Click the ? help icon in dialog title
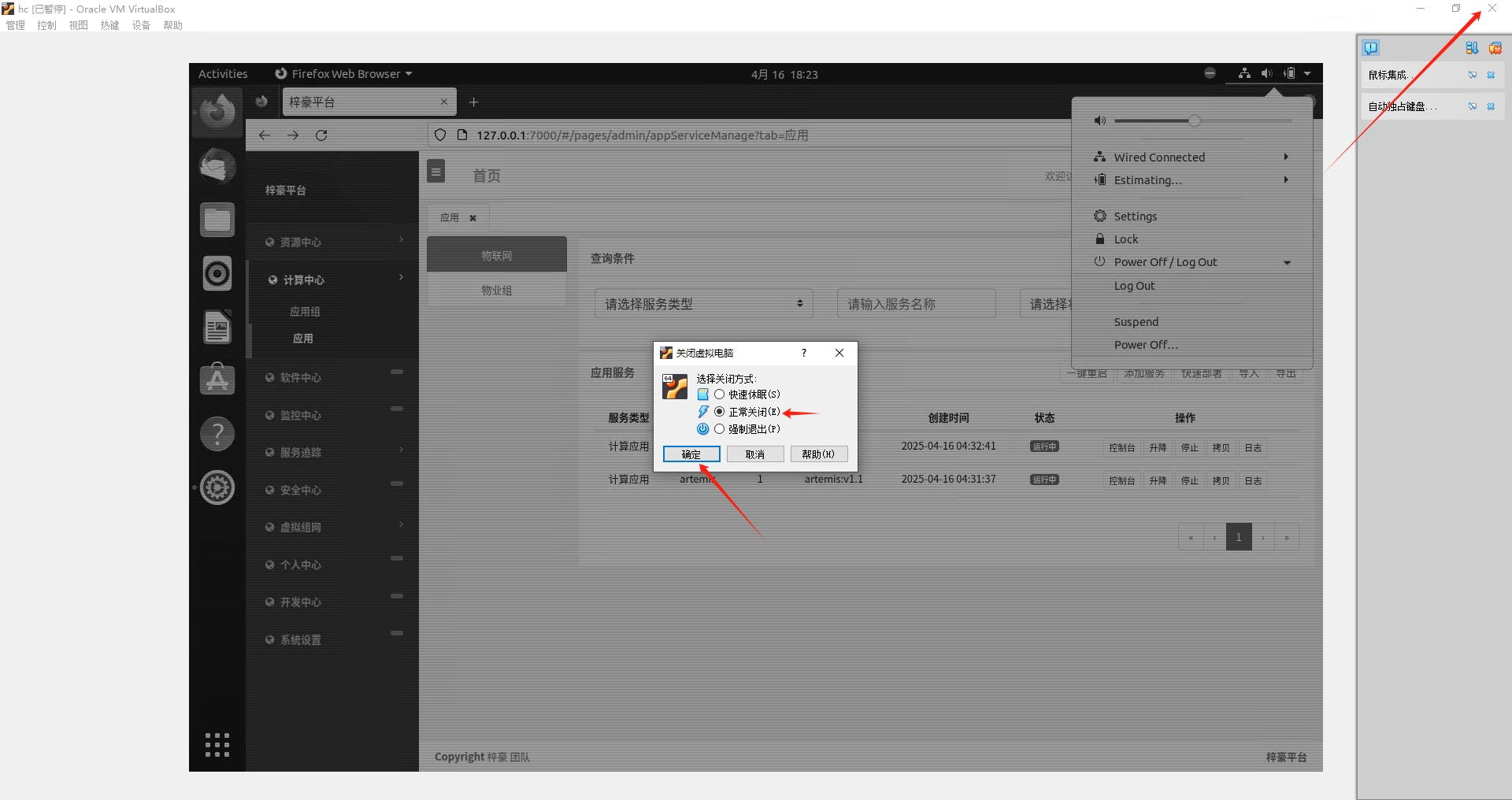Screen dimensions: 1512x800 804,353
